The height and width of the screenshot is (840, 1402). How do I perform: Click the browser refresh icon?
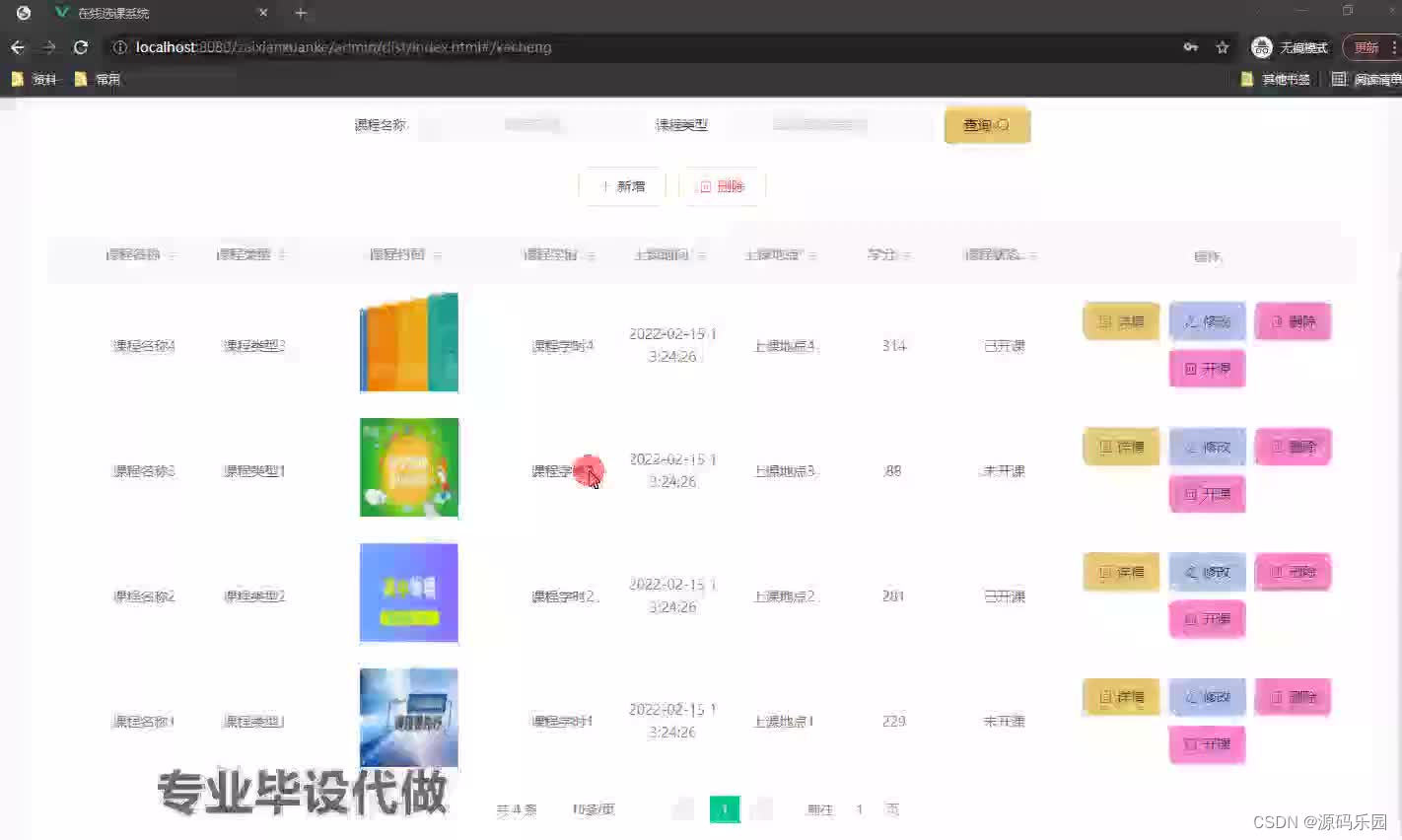(81, 46)
